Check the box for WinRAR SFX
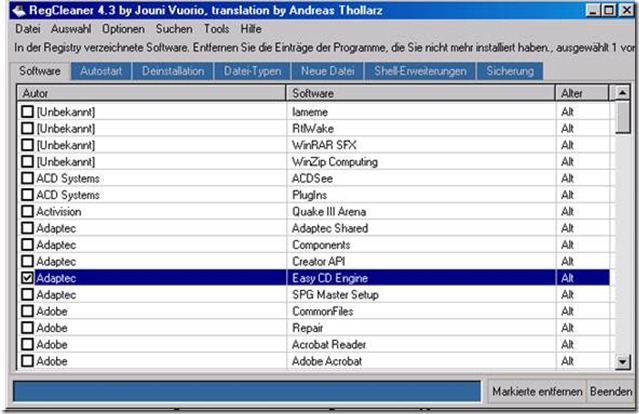The height and width of the screenshot is (414, 639). click(27, 145)
